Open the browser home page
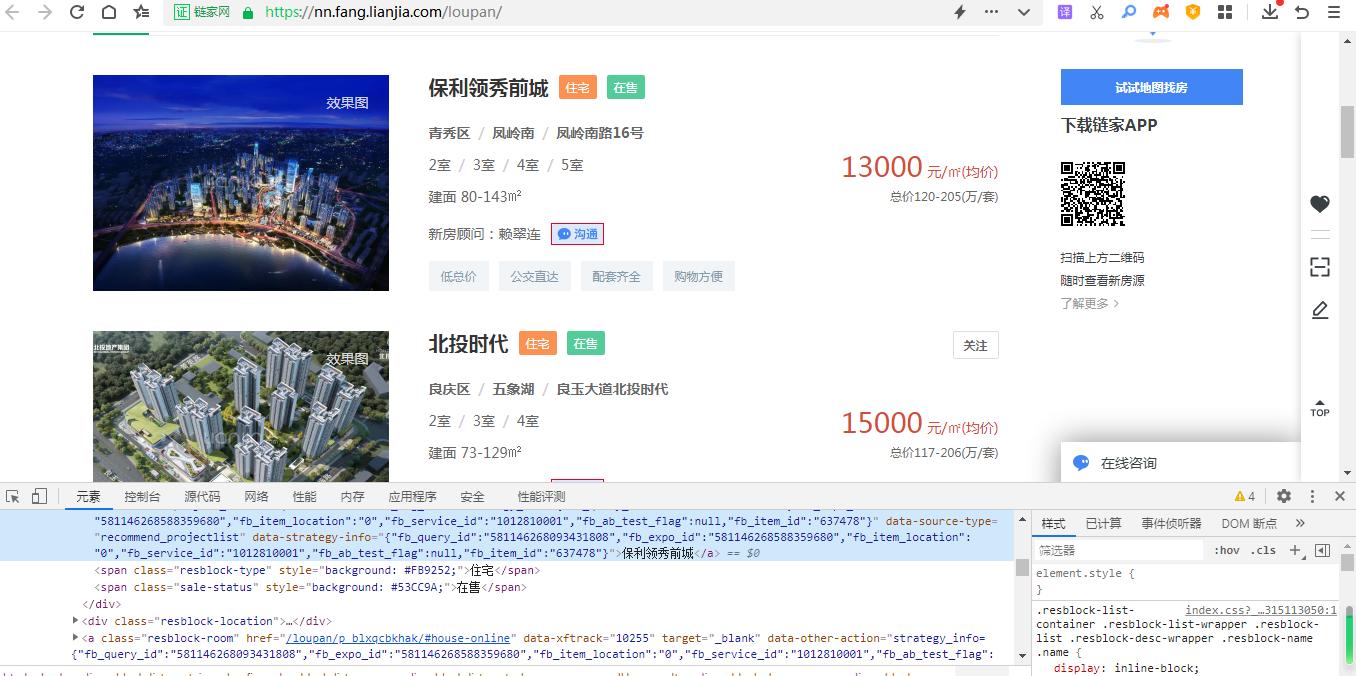1356x676 pixels. tap(108, 12)
